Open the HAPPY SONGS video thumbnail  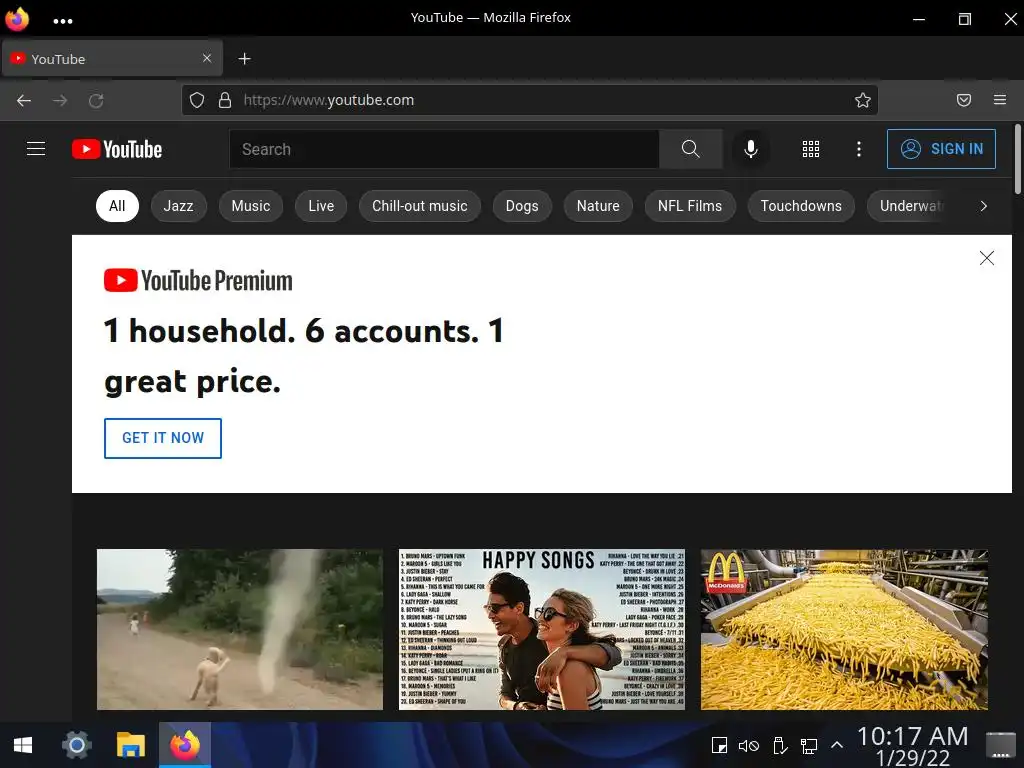pos(542,630)
